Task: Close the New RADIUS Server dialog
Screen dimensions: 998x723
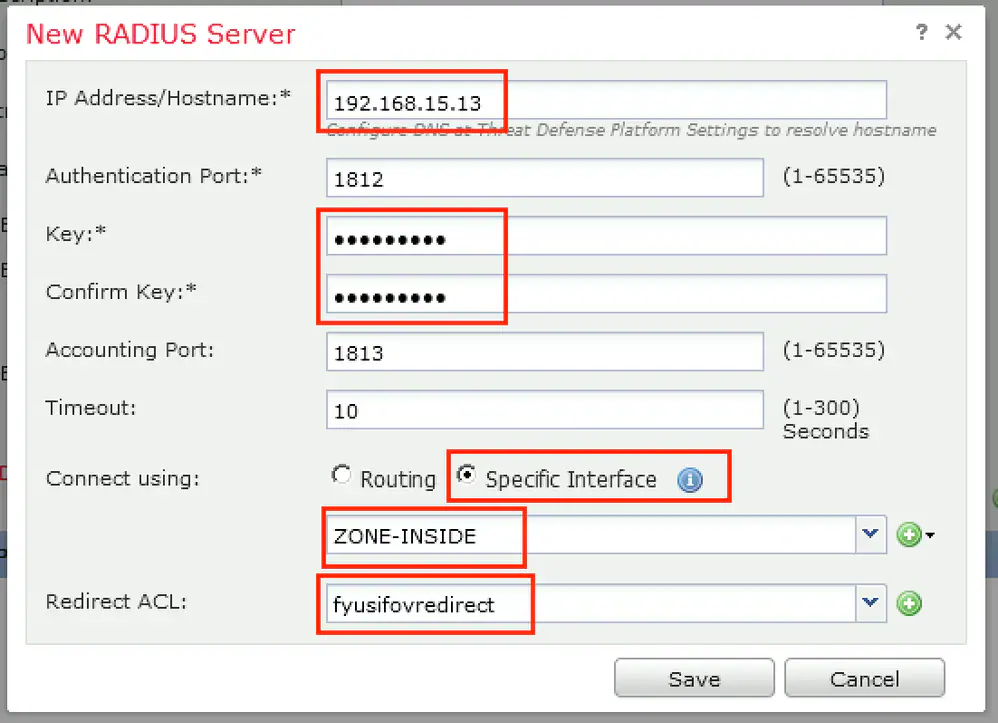Action: click(x=953, y=33)
